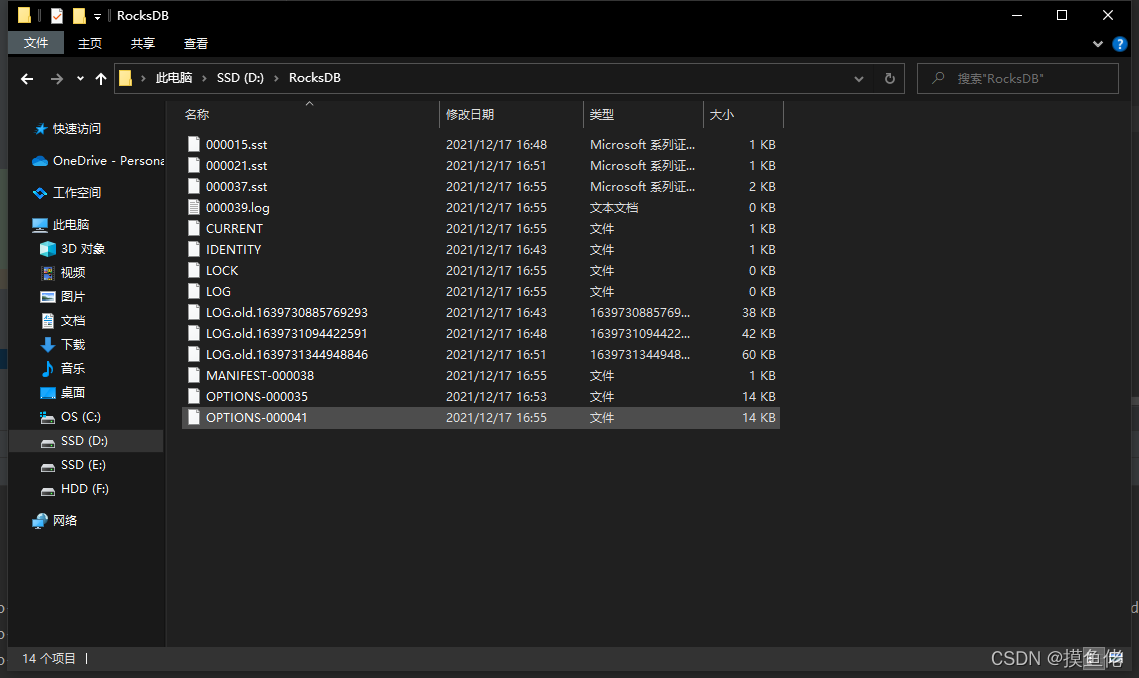
Task: Click the Forward navigation arrow
Action: pos(57,78)
